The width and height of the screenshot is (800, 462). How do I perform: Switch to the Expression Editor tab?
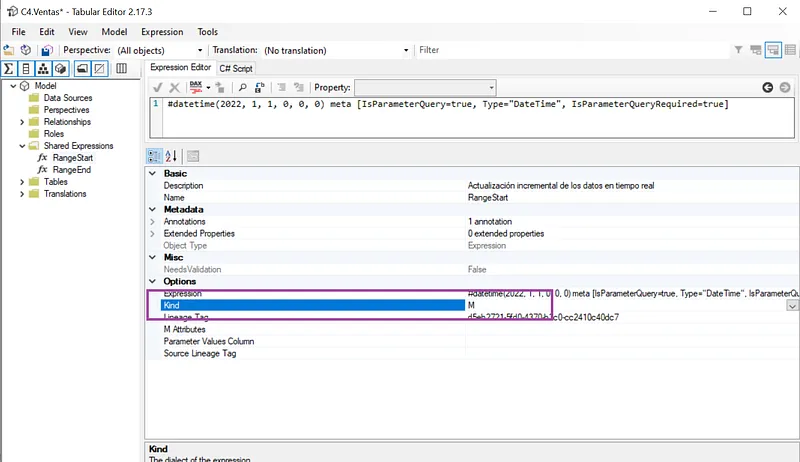tap(180, 67)
